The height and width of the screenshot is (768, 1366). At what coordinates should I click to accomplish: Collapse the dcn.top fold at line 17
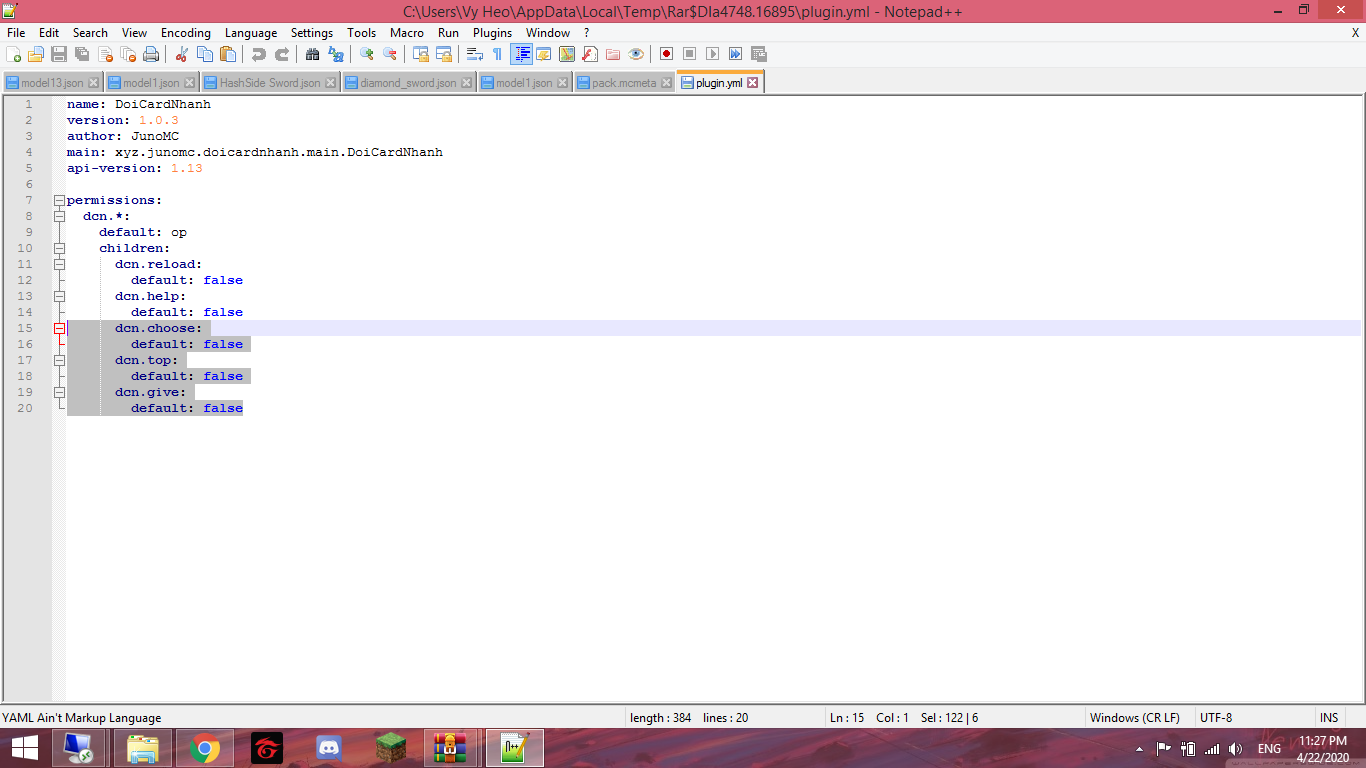tap(59, 360)
